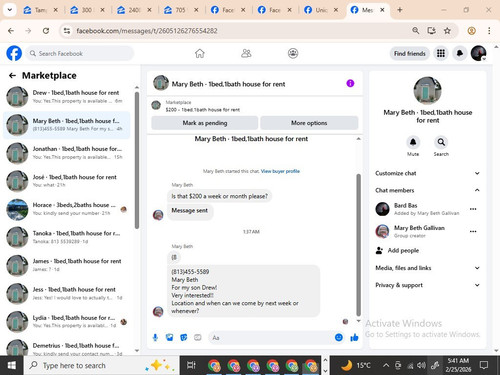The width and height of the screenshot is (500, 375).
Task: Switch to the Tam browser tab
Action: 41,10
